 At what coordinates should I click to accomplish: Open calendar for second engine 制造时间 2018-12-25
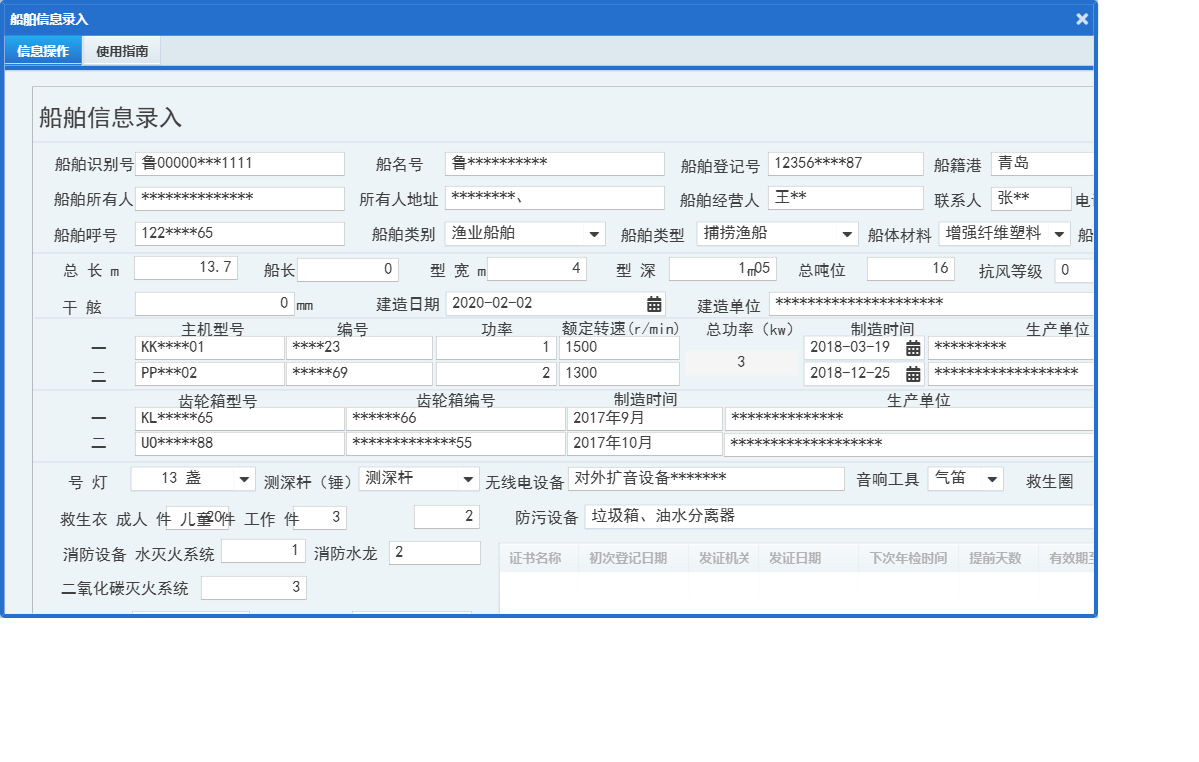point(912,373)
